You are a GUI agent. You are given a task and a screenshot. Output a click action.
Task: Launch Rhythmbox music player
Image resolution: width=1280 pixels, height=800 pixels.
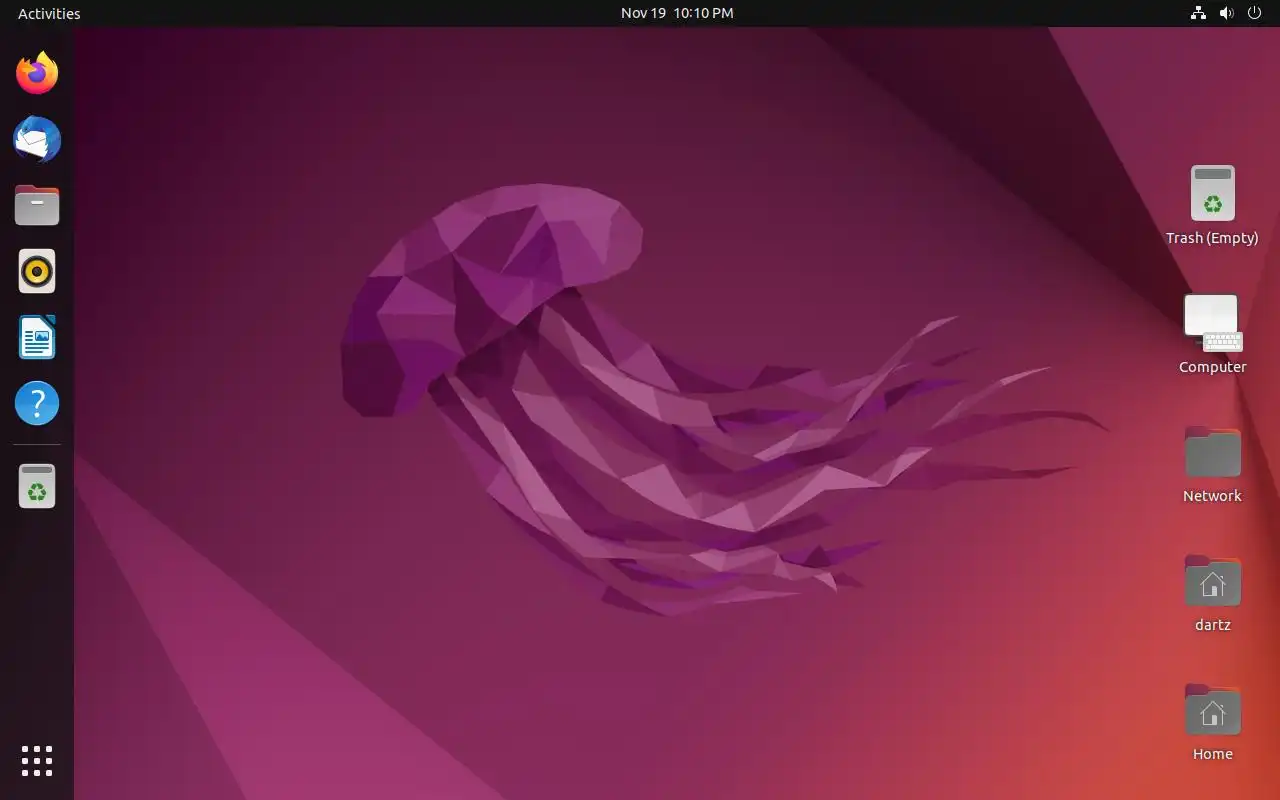[x=37, y=271]
